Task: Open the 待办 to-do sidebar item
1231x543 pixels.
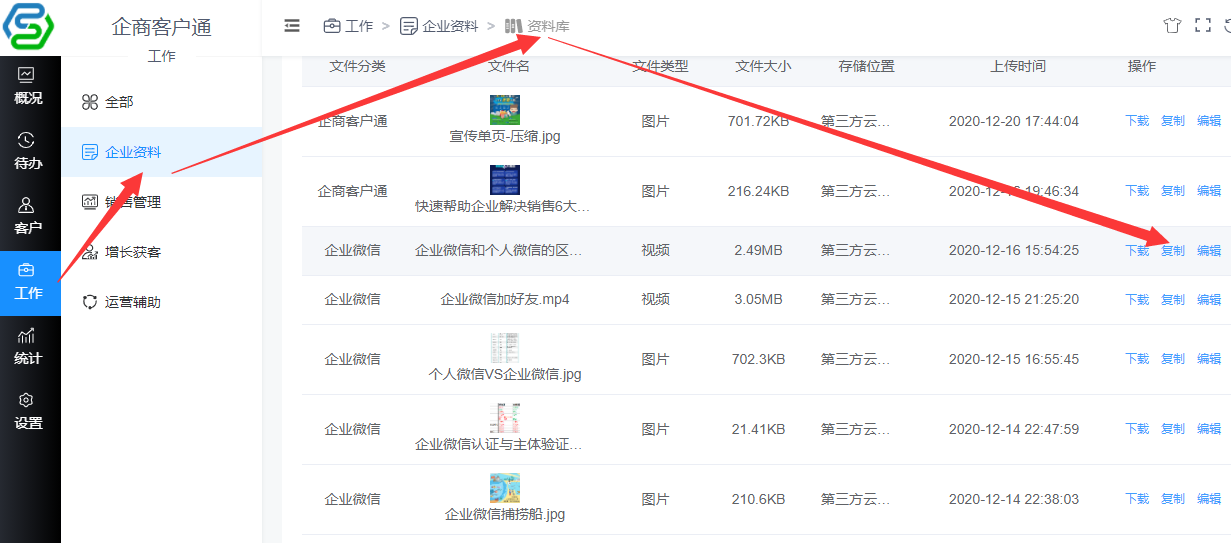Action: (28, 150)
